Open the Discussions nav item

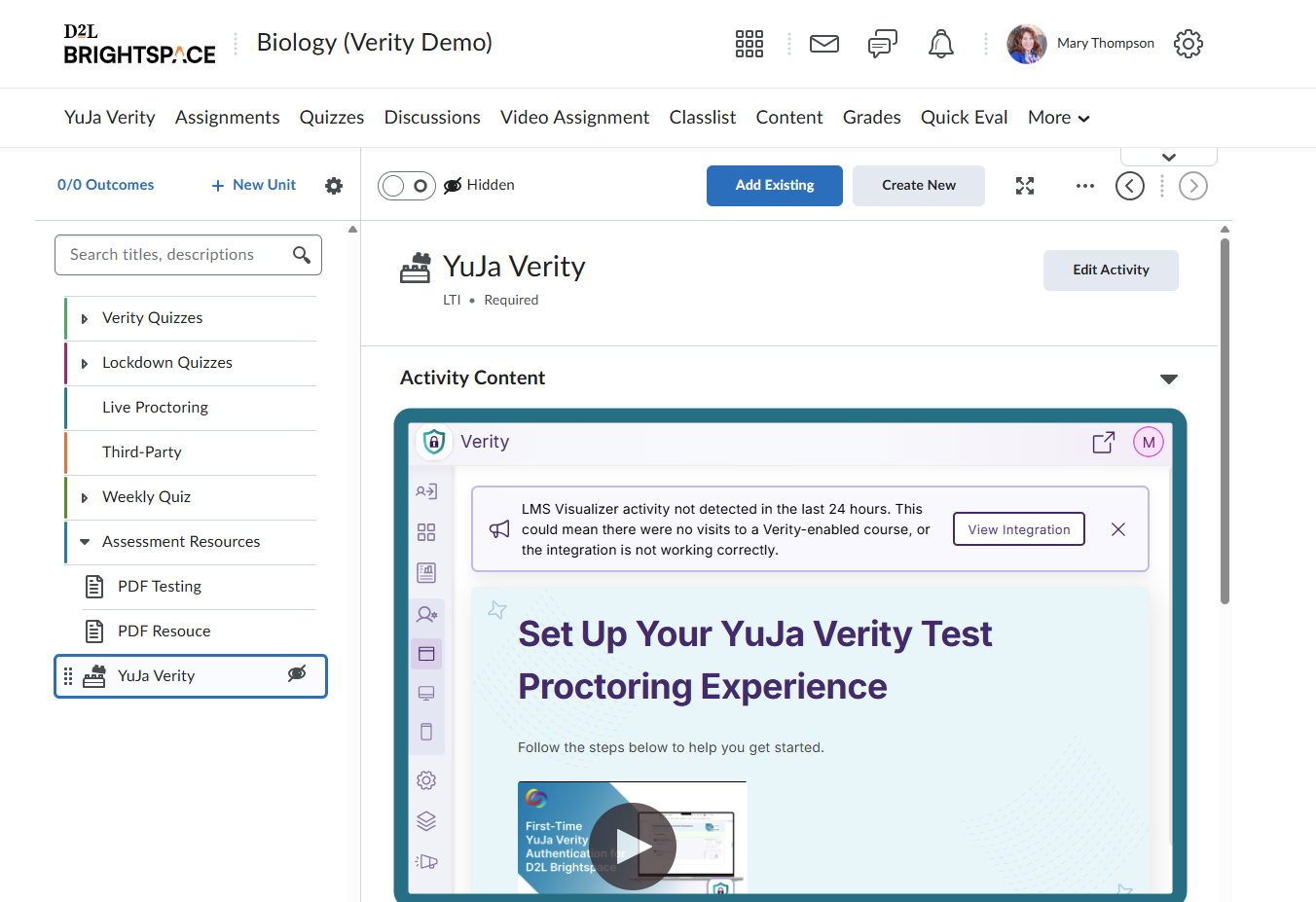(432, 118)
